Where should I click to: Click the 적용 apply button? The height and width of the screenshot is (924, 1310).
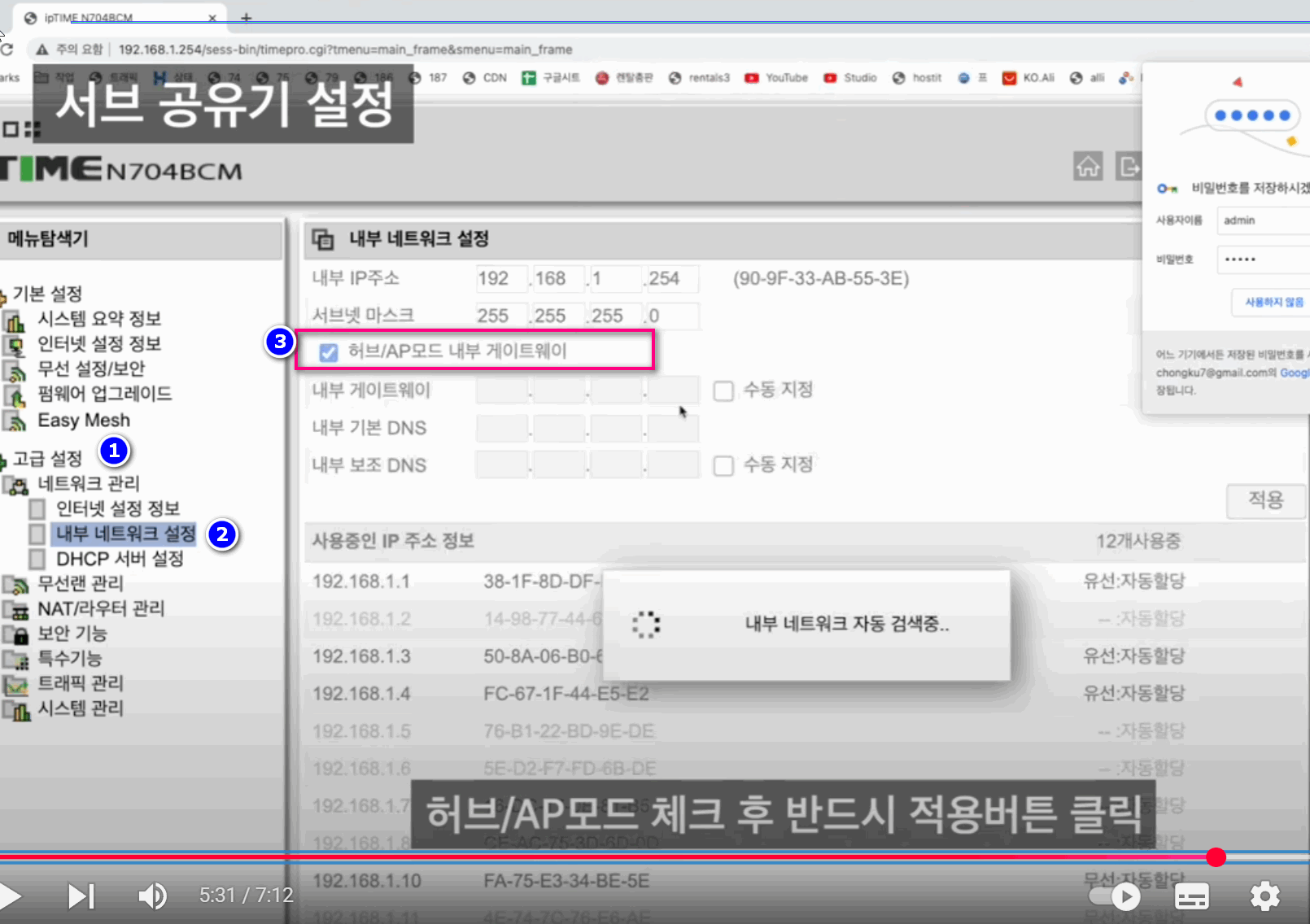[x=1265, y=500]
